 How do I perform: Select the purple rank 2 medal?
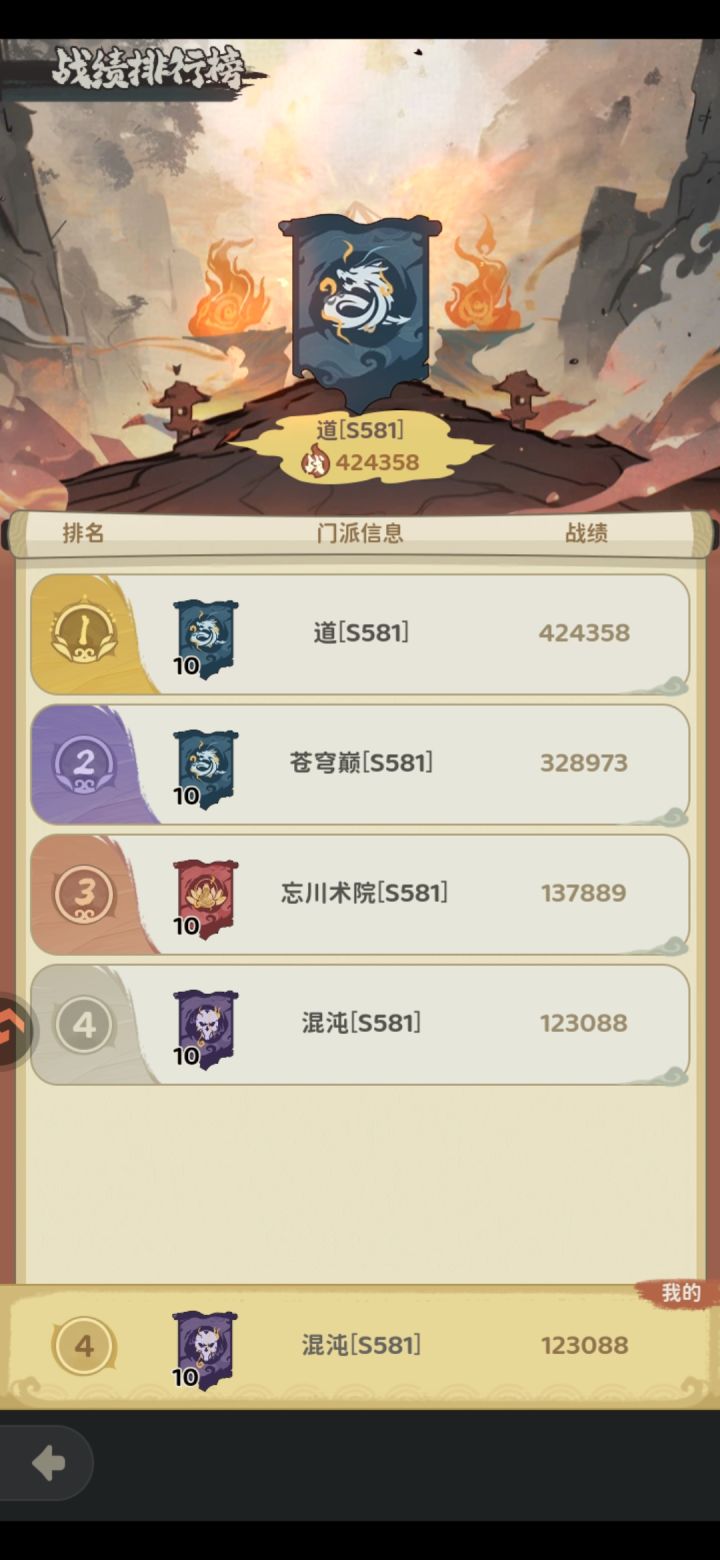tap(84, 764)
